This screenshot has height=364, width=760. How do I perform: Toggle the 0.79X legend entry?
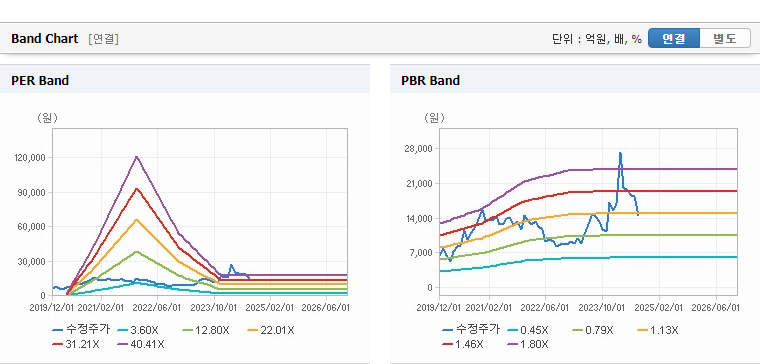click(592, 330)
